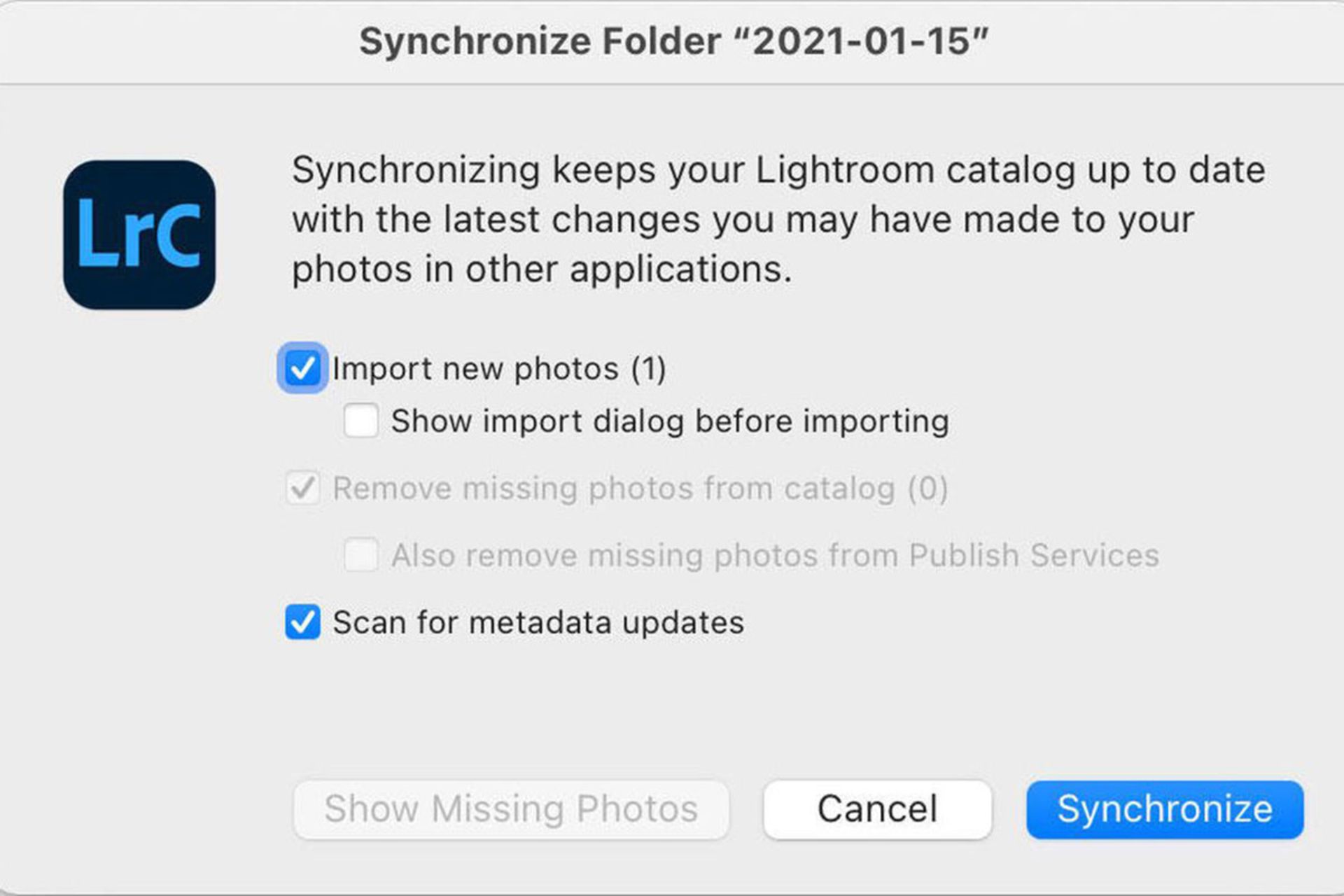Click the 'Remove missing photos from catalog' label
The height and width of the screenshot is (896, 1344).
[x=614, y=489]
